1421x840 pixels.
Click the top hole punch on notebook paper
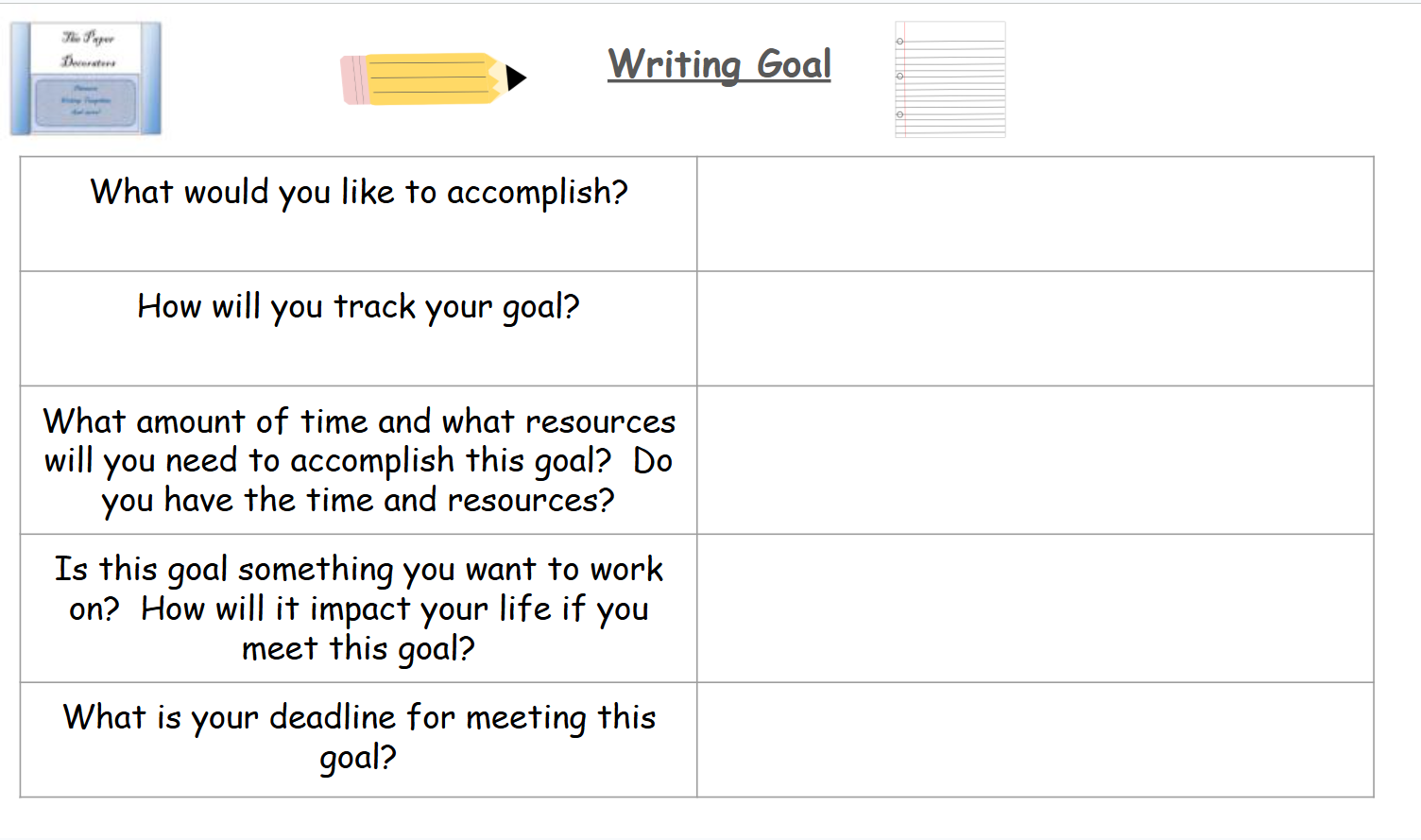[x=900, y=42]
